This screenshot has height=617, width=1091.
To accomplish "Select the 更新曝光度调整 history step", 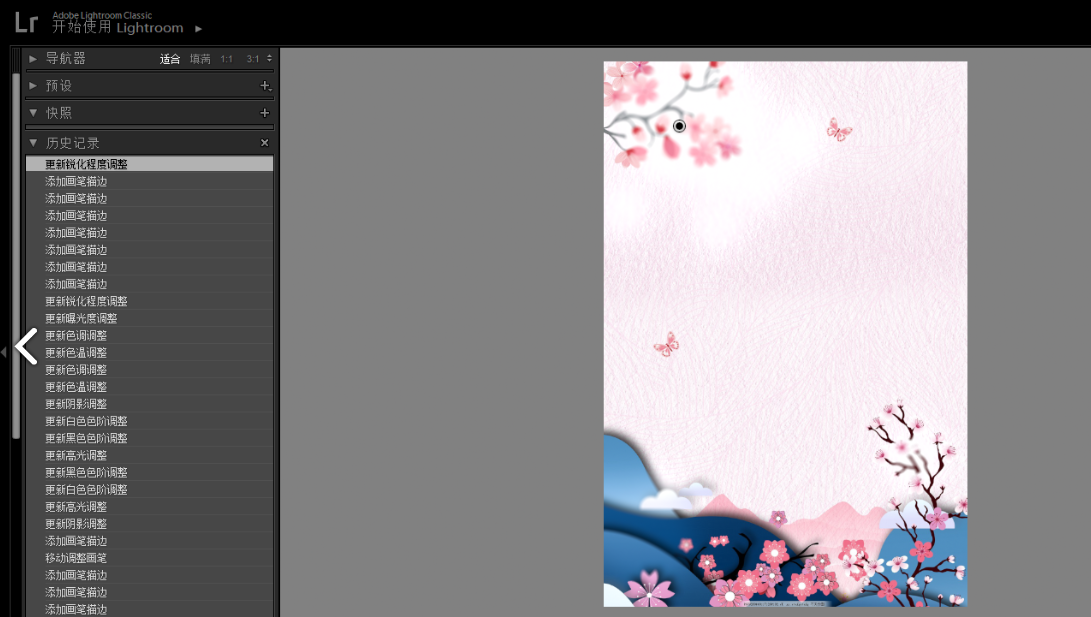I will click(81, 318).
